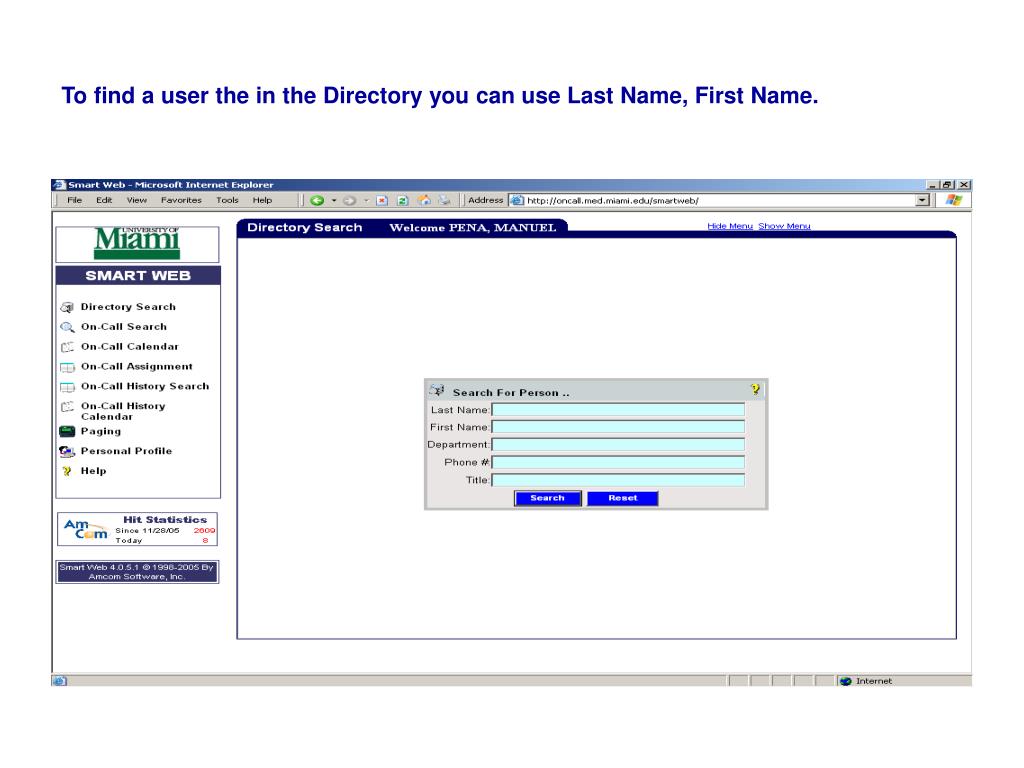Click the Directory Search page heading tab
The width and height of the screenshot is (1024, 768).
[304, 227]
